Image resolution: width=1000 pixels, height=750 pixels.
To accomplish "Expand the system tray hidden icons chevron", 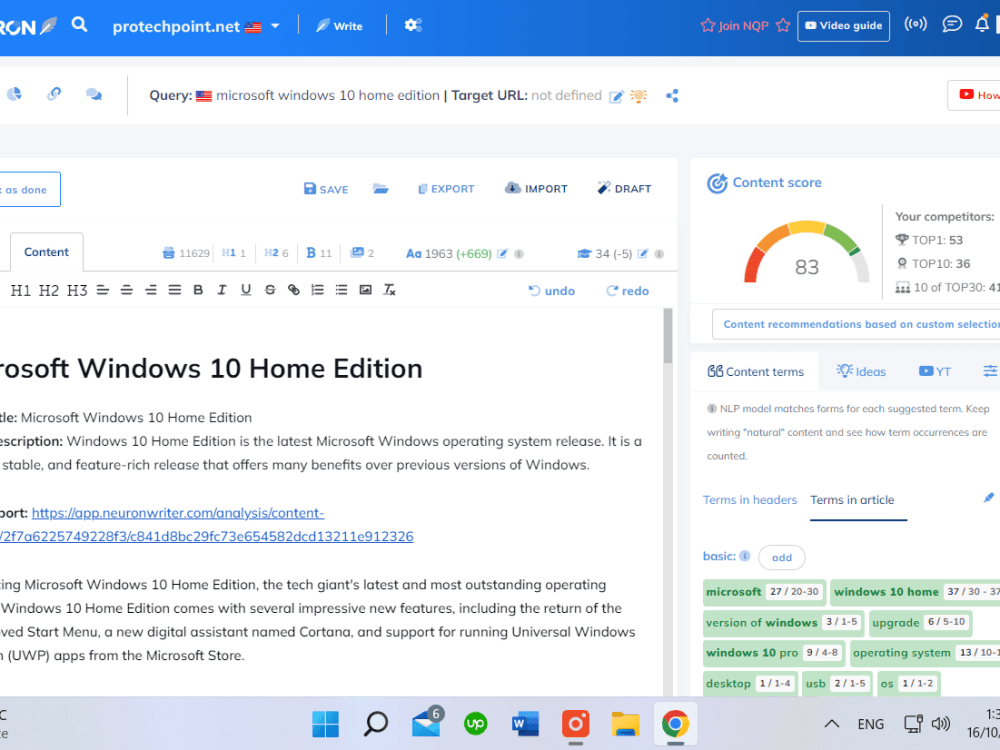I will click(832, 724).
